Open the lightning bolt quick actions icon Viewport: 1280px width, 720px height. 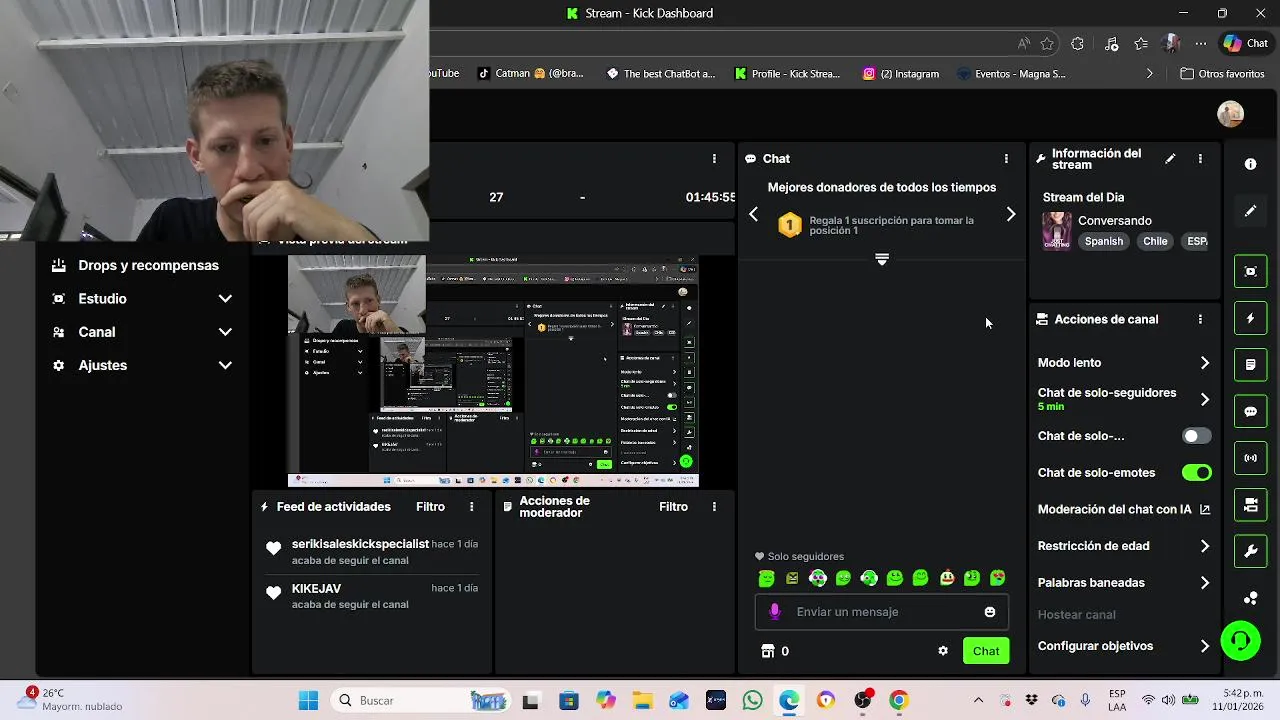pyautogui.click(x=1250, y=319)
